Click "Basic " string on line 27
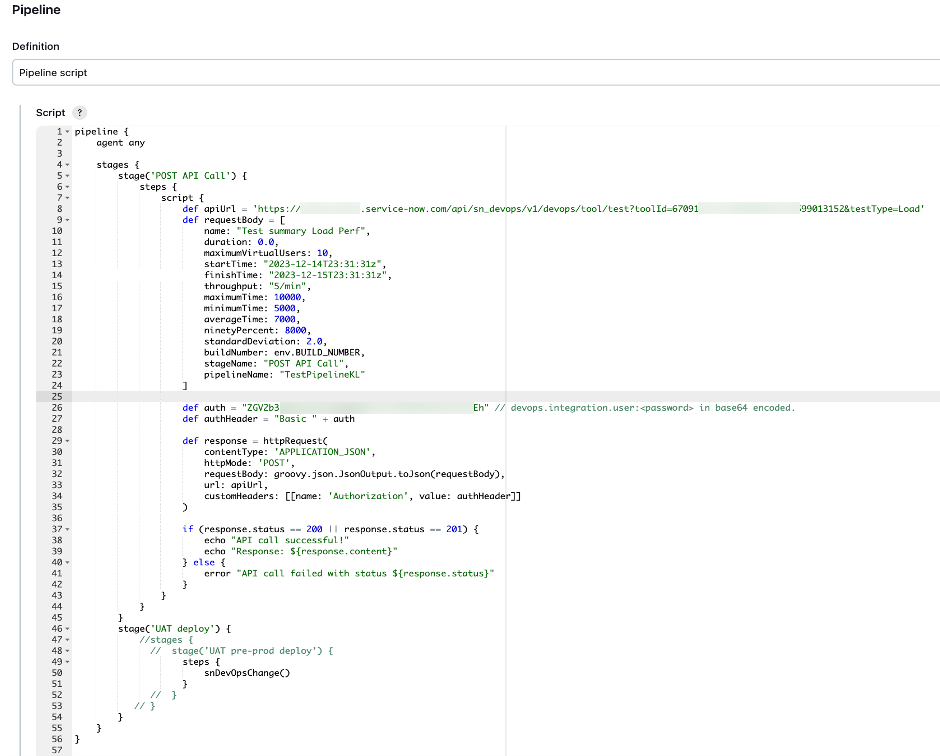The height and width of the screenshot is (756, 940). click(295, 419)
